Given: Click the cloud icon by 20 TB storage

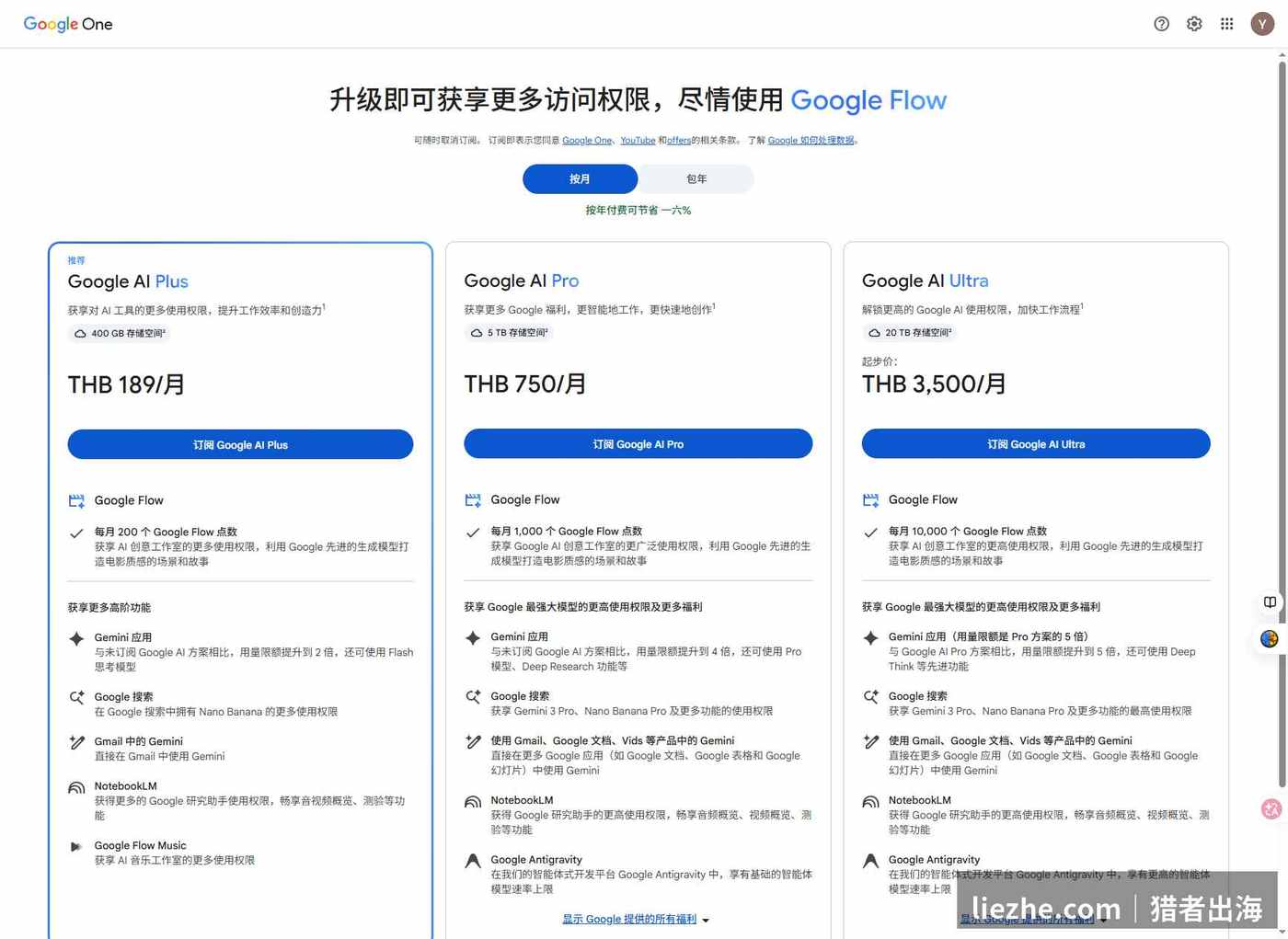Looking at the screenshot, I should click(x=874, y=333).
